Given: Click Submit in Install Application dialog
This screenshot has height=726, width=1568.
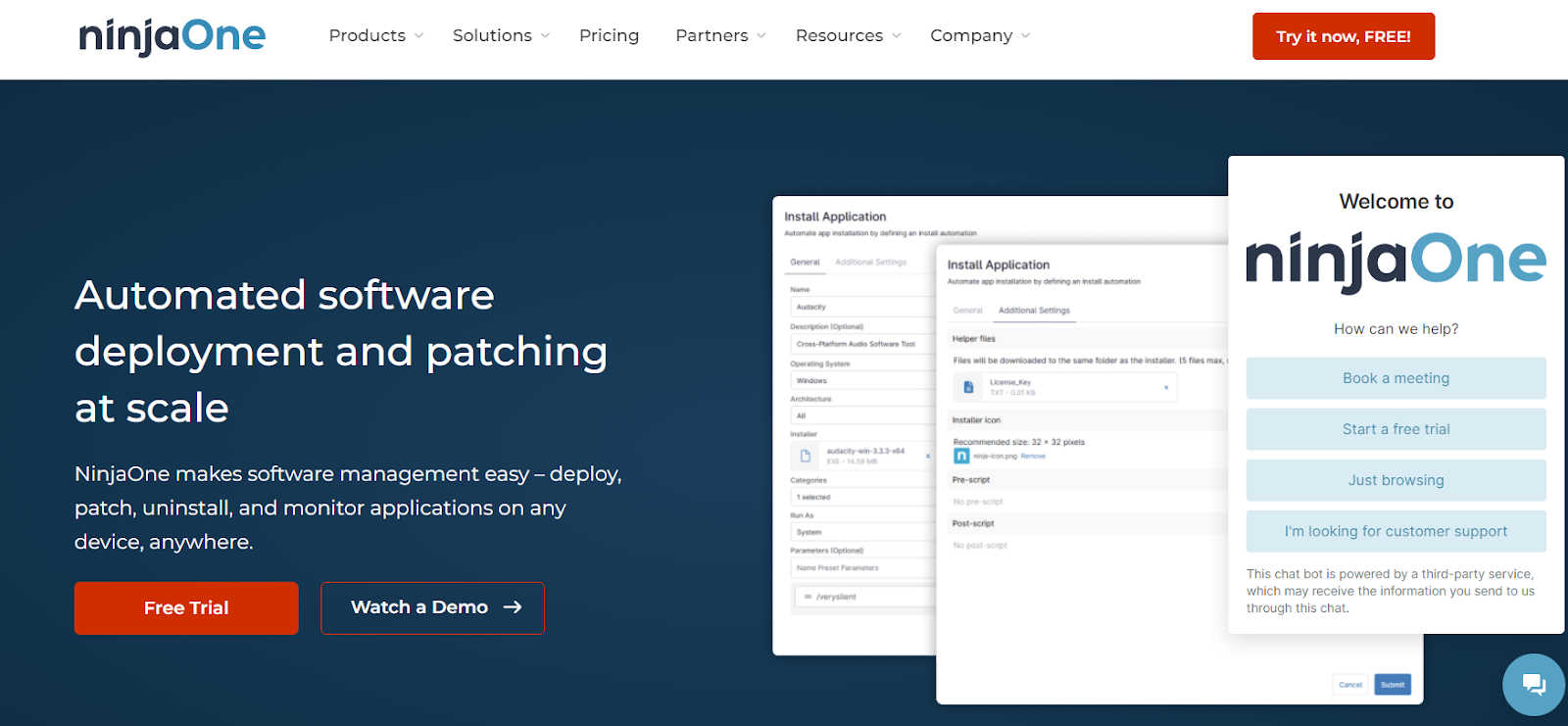Looking at the screenshot, I should coord(1393,685).
